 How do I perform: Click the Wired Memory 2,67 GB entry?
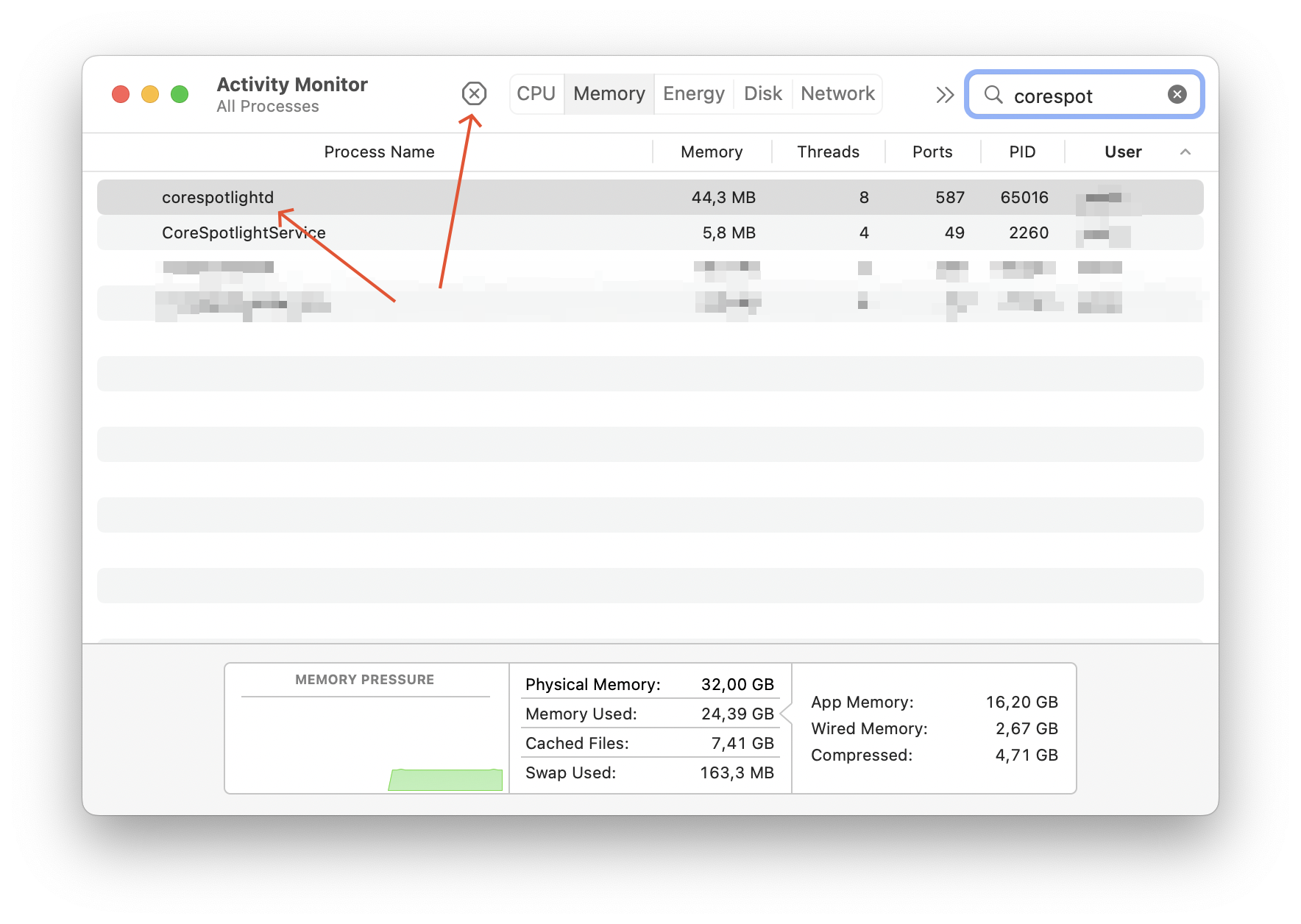pyautogui.click(x=935, y=728)
